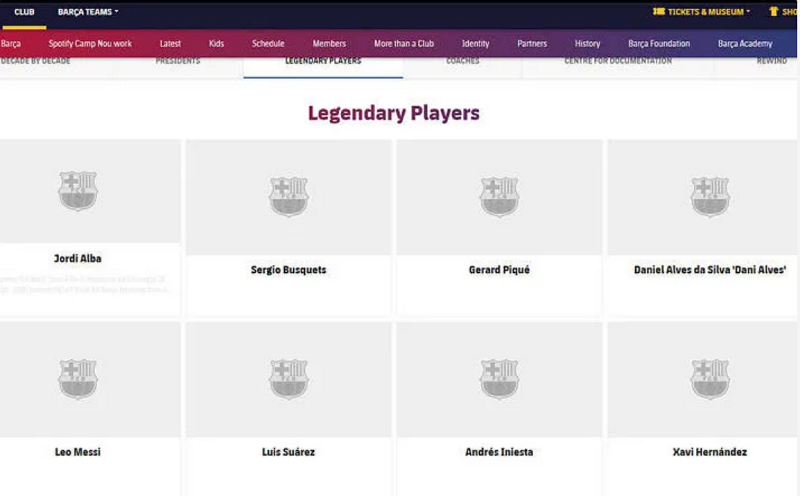Open the CLUB top menu item
The image size is (800, 496).
tap(24, 12)
